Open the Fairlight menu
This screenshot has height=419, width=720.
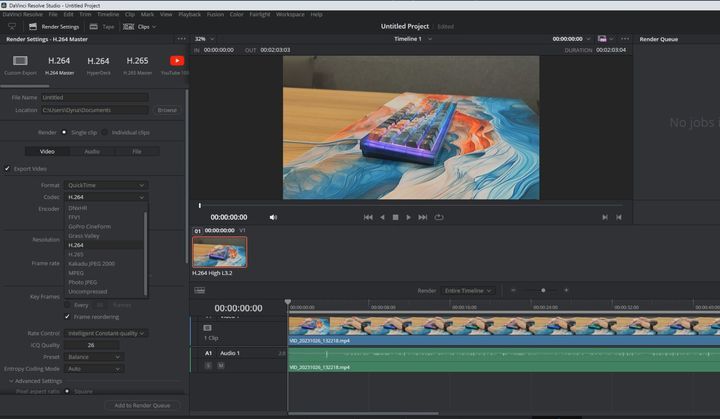click(260, 15)
